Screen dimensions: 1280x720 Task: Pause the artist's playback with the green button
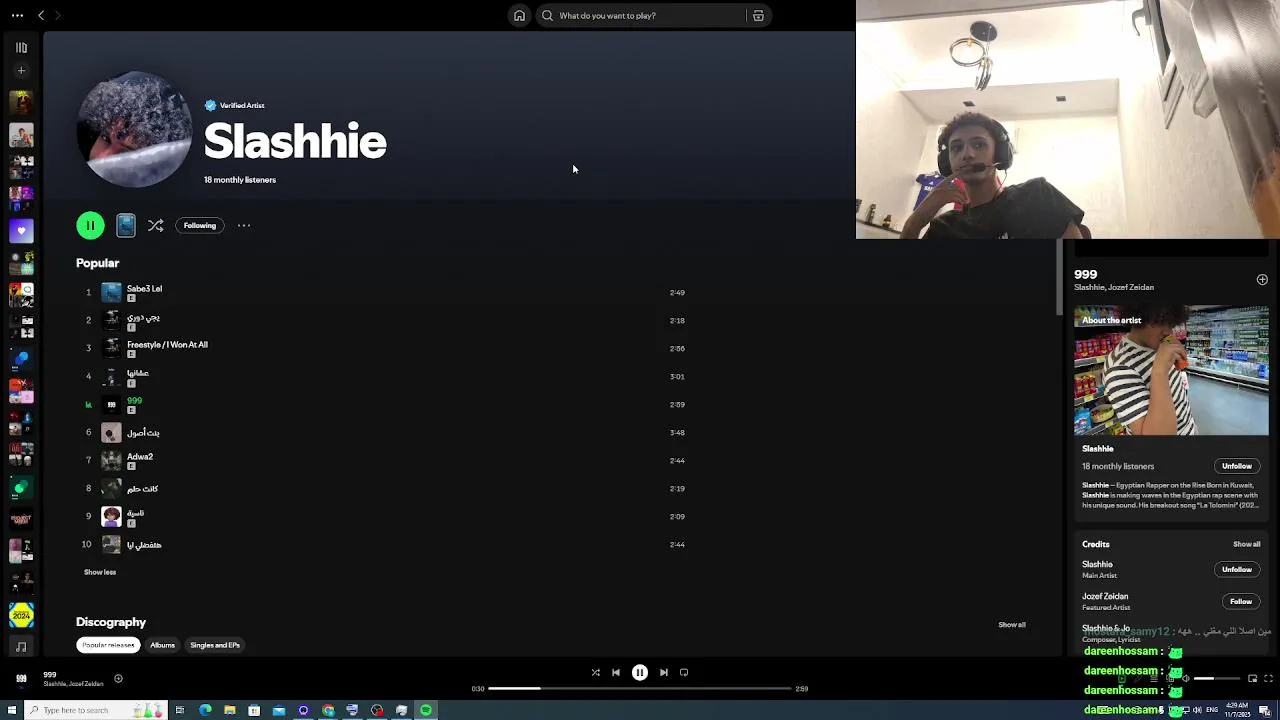pyautogui.click(x=90, y=225)
